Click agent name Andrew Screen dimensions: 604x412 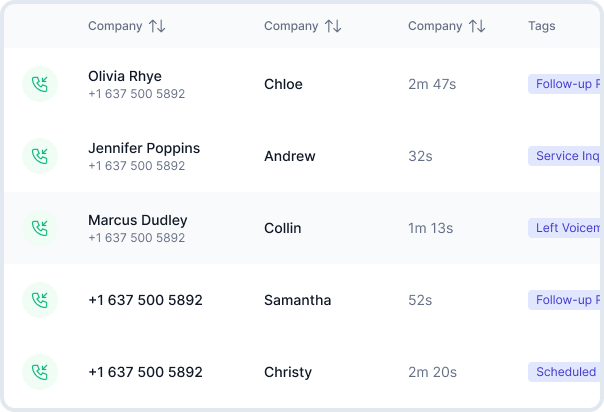[290, 156]
